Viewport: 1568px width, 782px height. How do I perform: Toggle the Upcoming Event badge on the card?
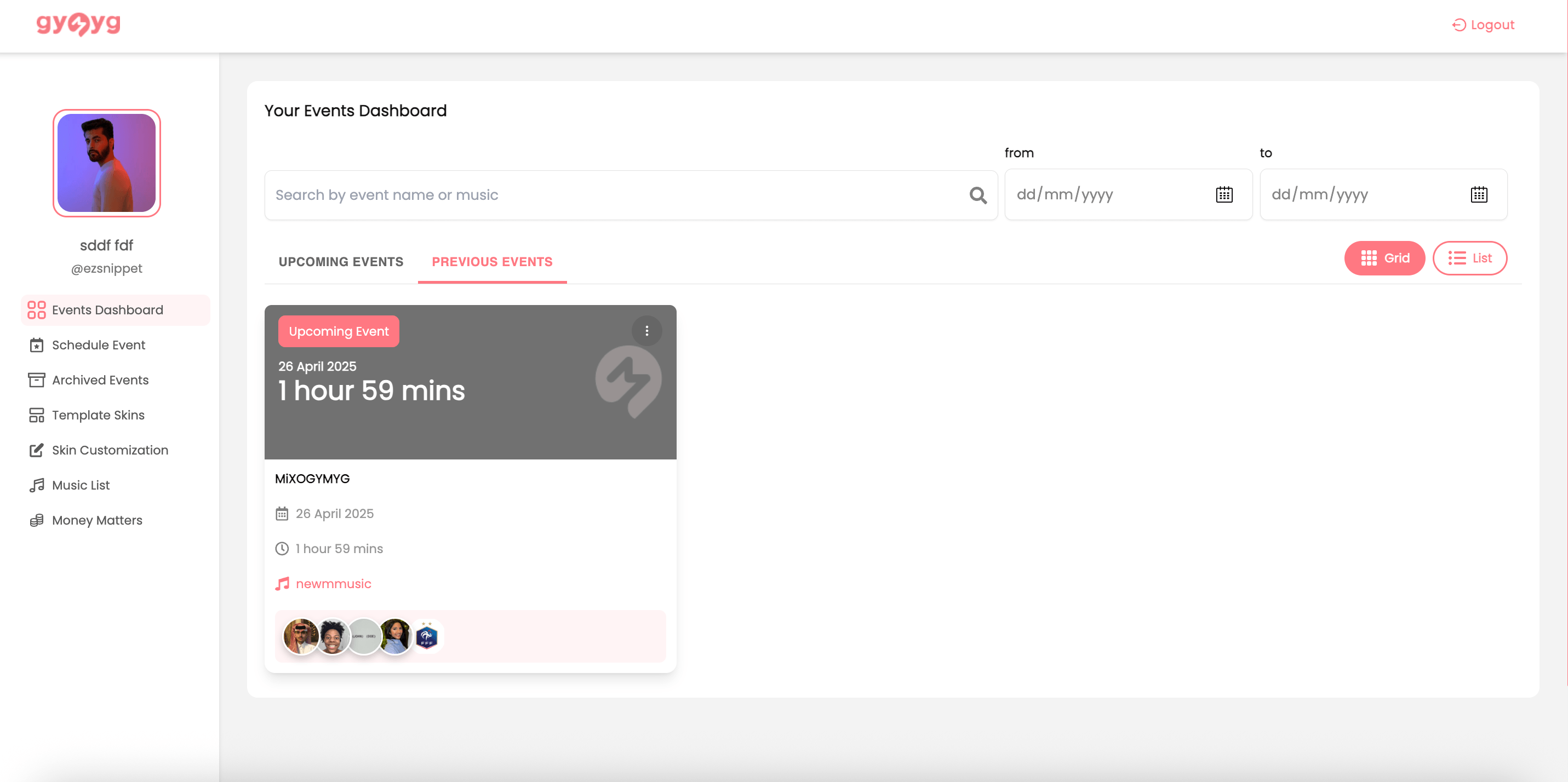[x=339, y=331]
